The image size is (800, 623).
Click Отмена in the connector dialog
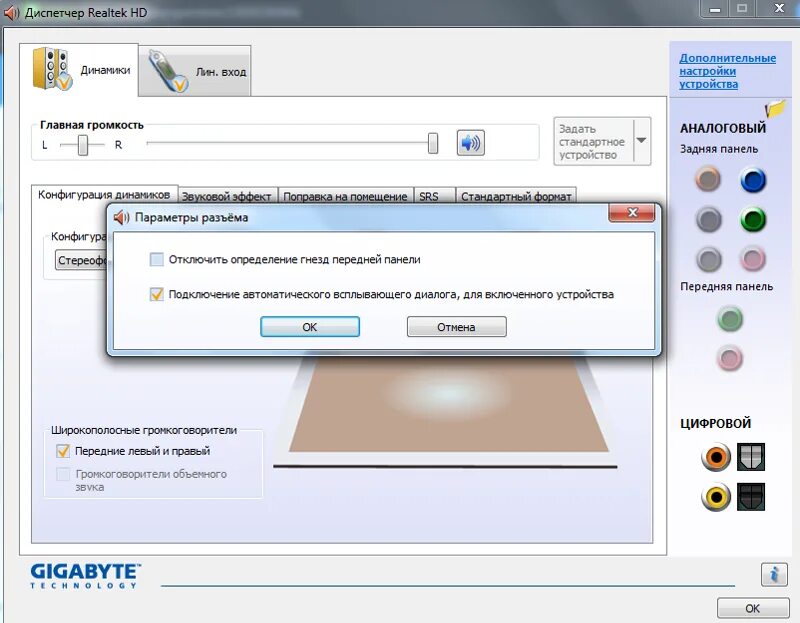(x=457, y=327)
